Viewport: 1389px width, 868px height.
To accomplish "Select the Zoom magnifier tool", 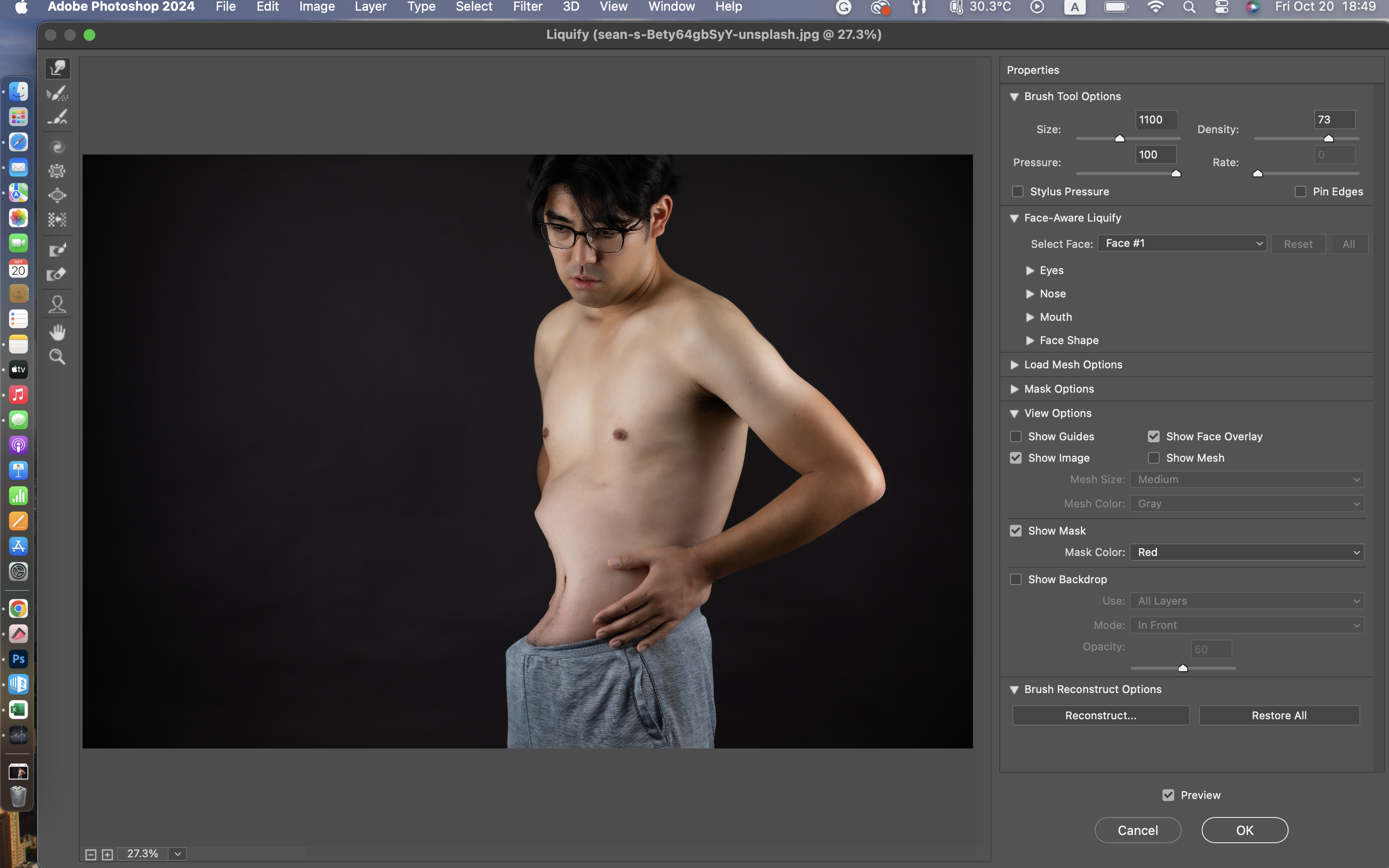I will (x=57, y=357).
